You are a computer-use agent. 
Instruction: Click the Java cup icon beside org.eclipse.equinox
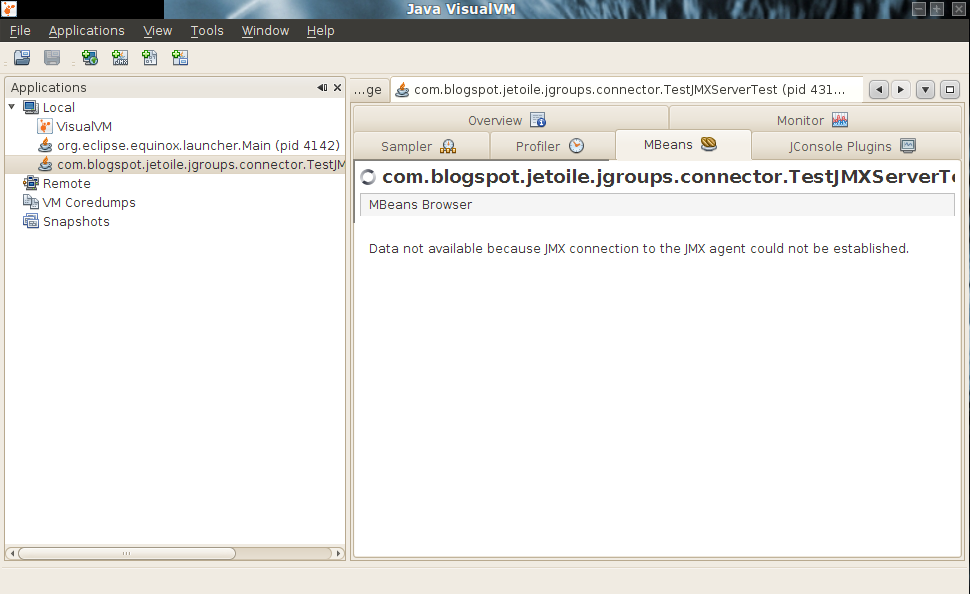point(45,145)
